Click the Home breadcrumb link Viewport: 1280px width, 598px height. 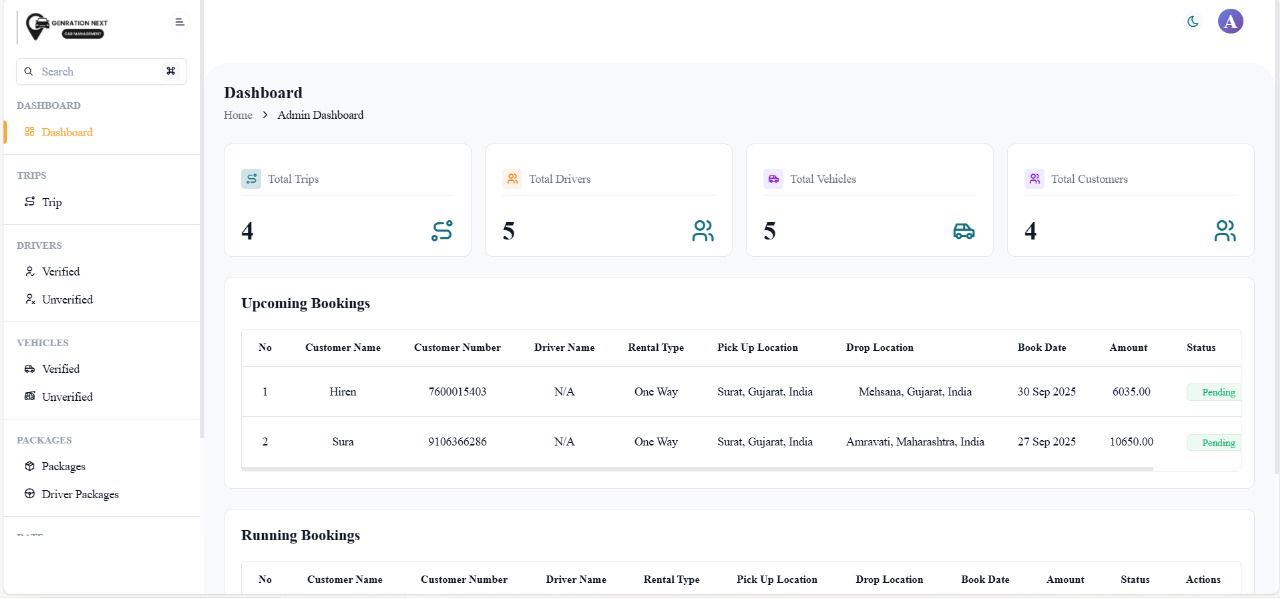point(238,115)
